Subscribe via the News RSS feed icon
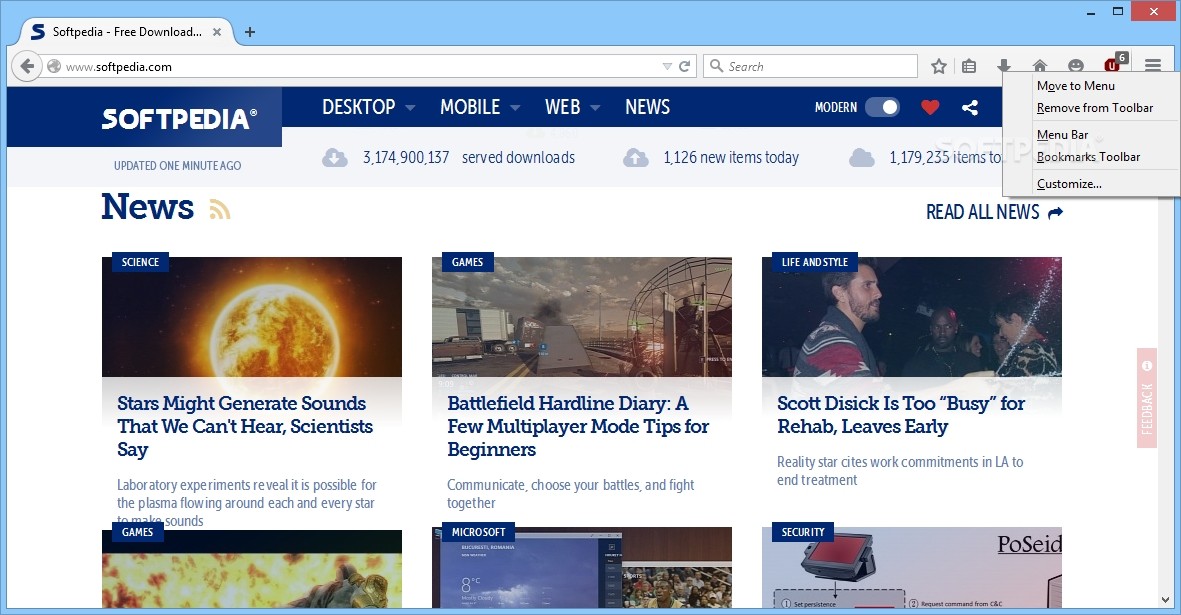 (219, 209)
